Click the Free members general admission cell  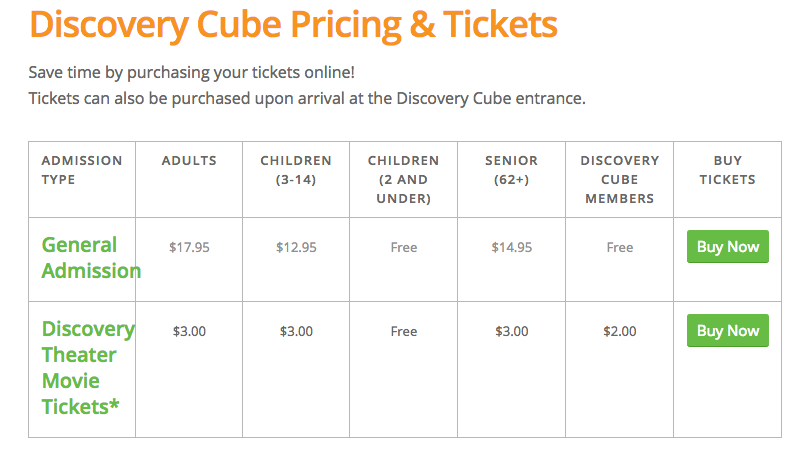click(x=620, y=247)
